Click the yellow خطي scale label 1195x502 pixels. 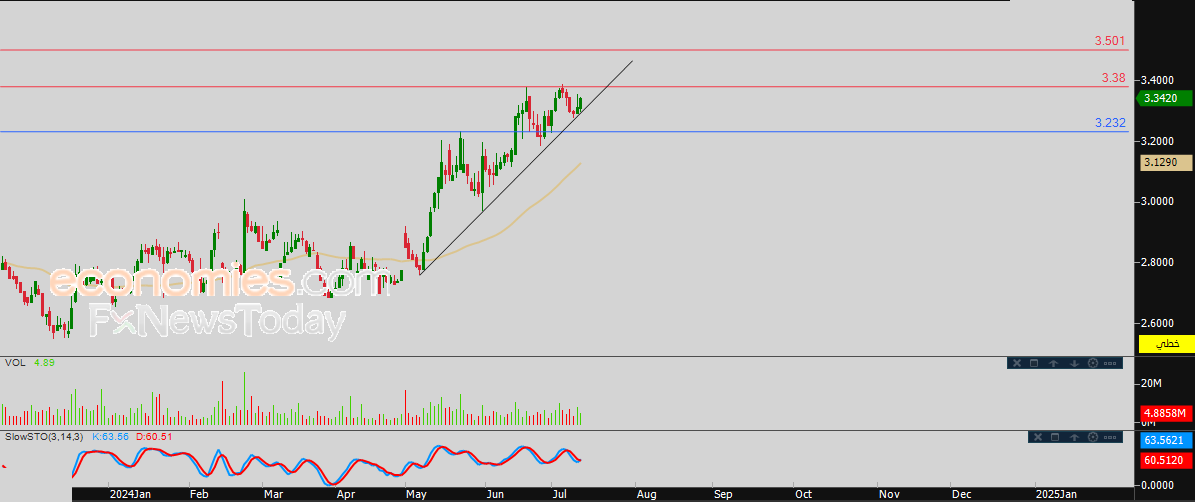point(1165,344)
